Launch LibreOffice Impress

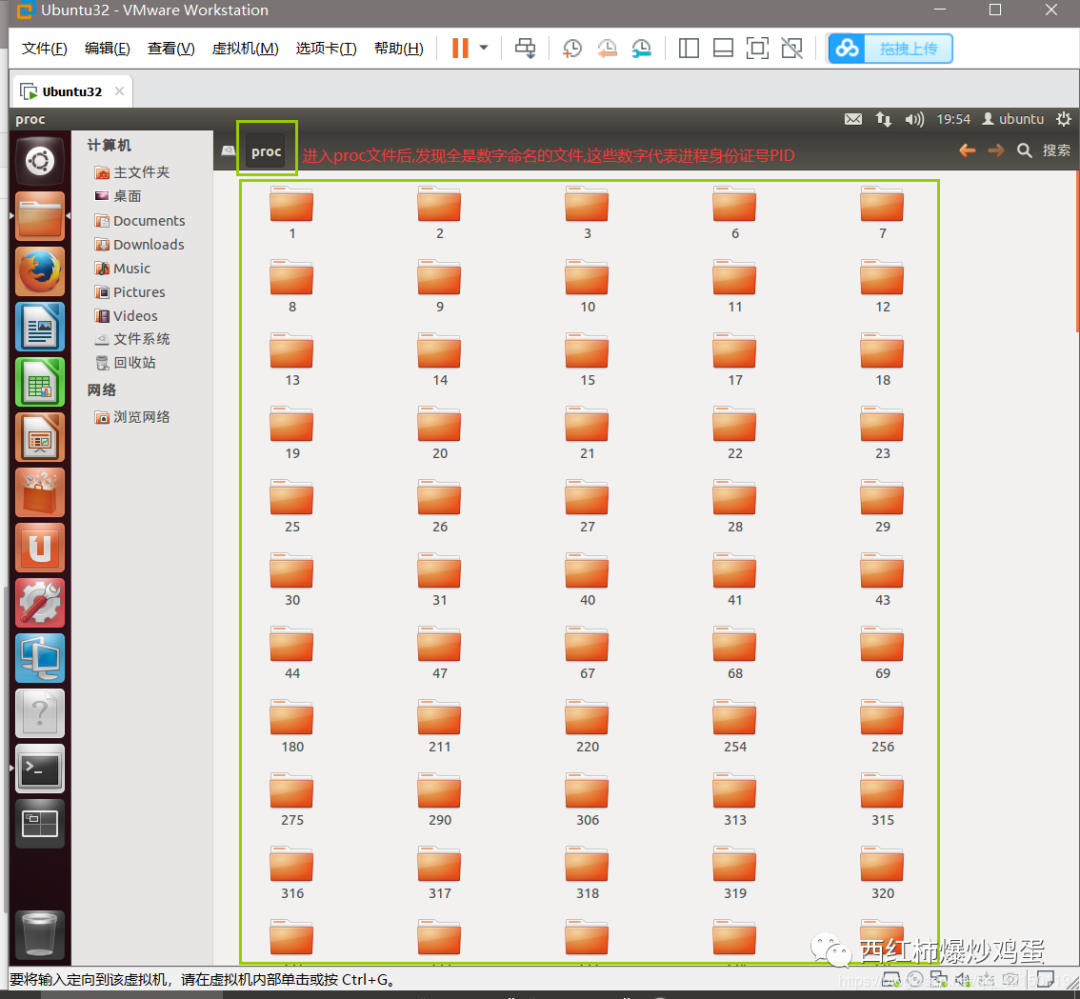pos(40,437)
